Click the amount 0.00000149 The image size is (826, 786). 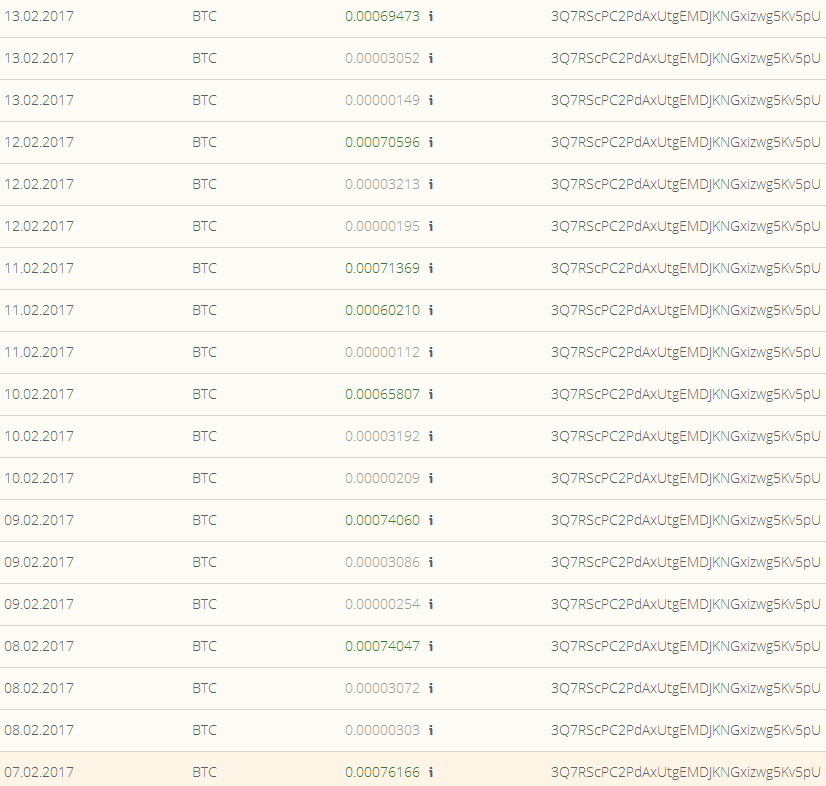(382, 100)
